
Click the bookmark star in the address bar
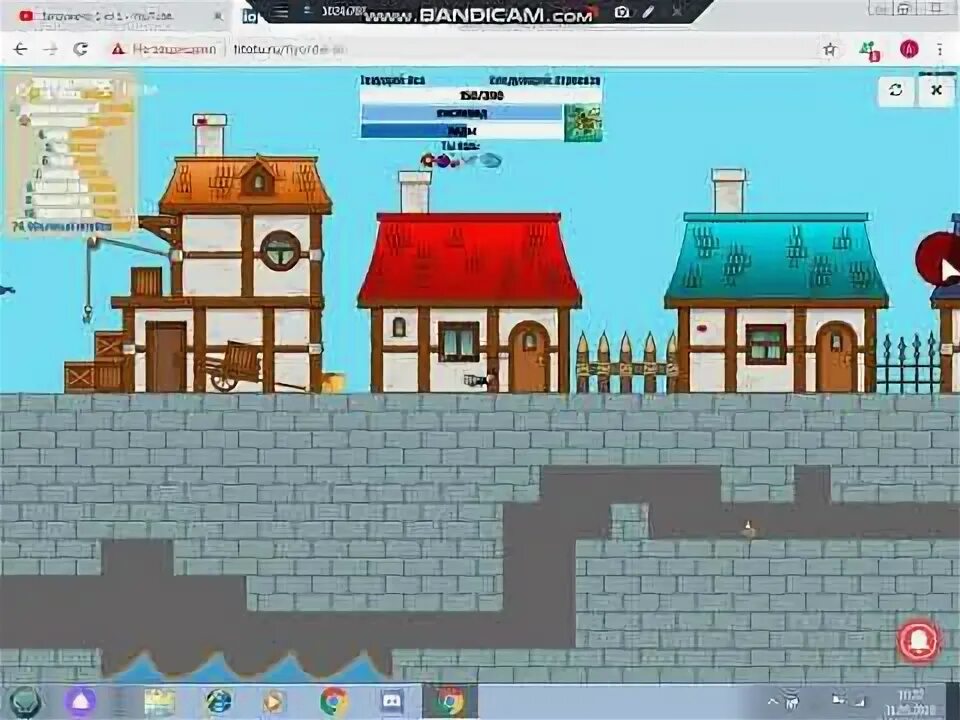pos(828,48)
